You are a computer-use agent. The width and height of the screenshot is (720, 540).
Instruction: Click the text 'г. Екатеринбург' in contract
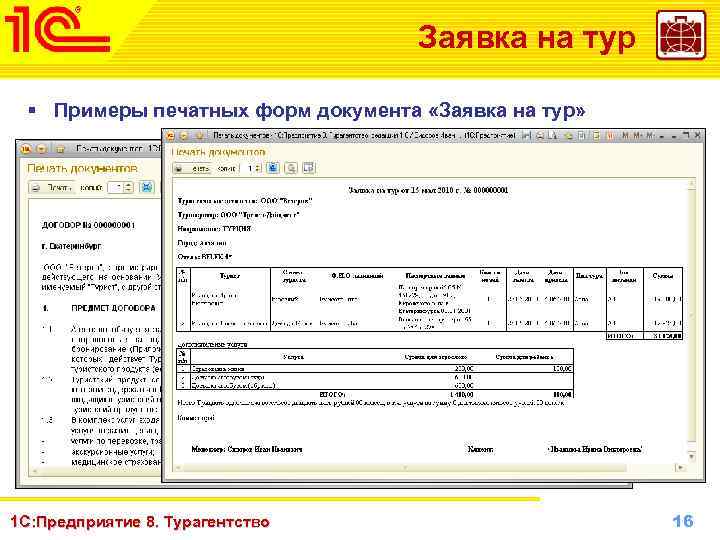[71, 246]
